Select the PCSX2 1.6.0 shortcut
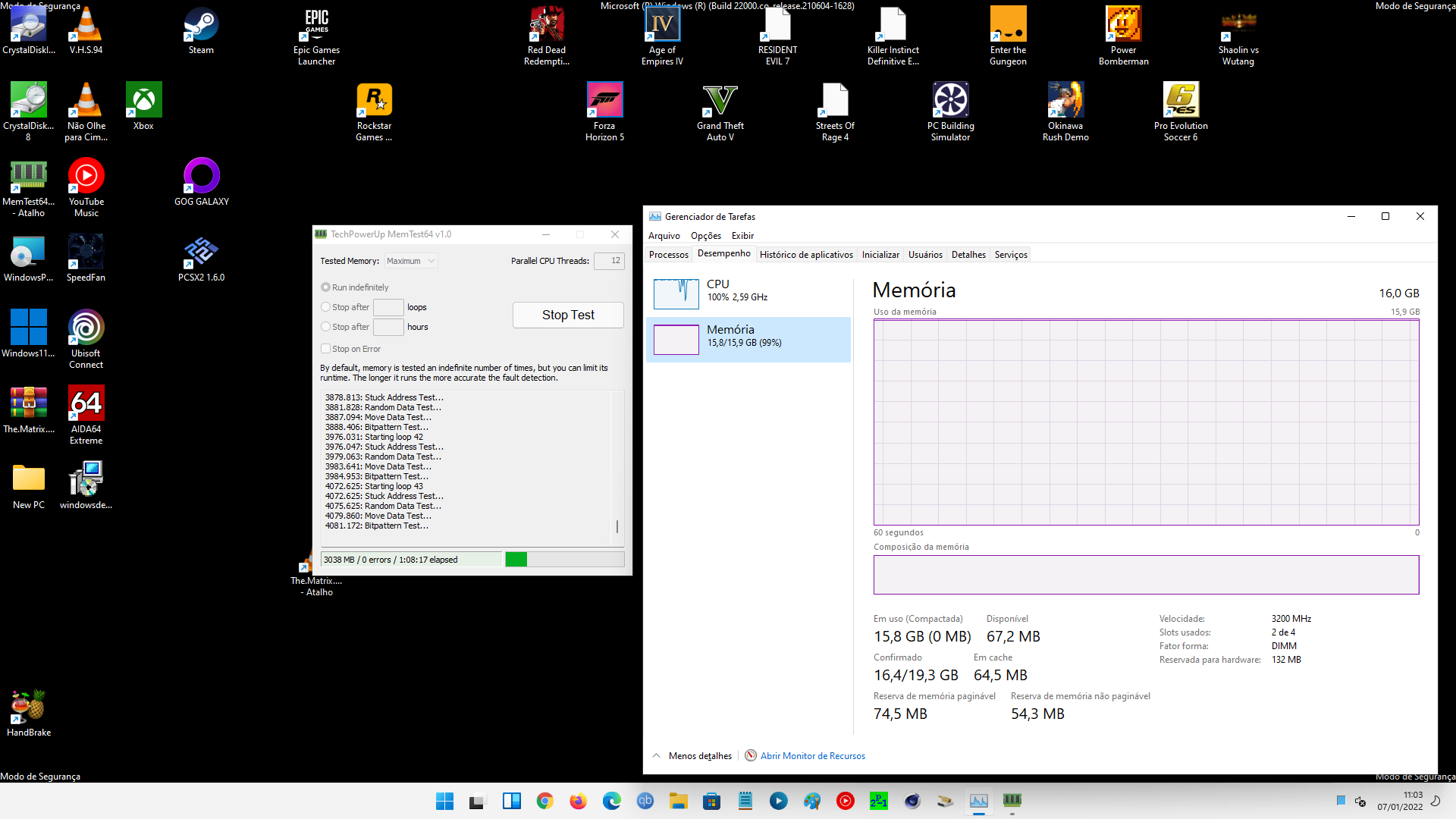This screenshot has height=819, width=1456. click(x=201, y=258)
